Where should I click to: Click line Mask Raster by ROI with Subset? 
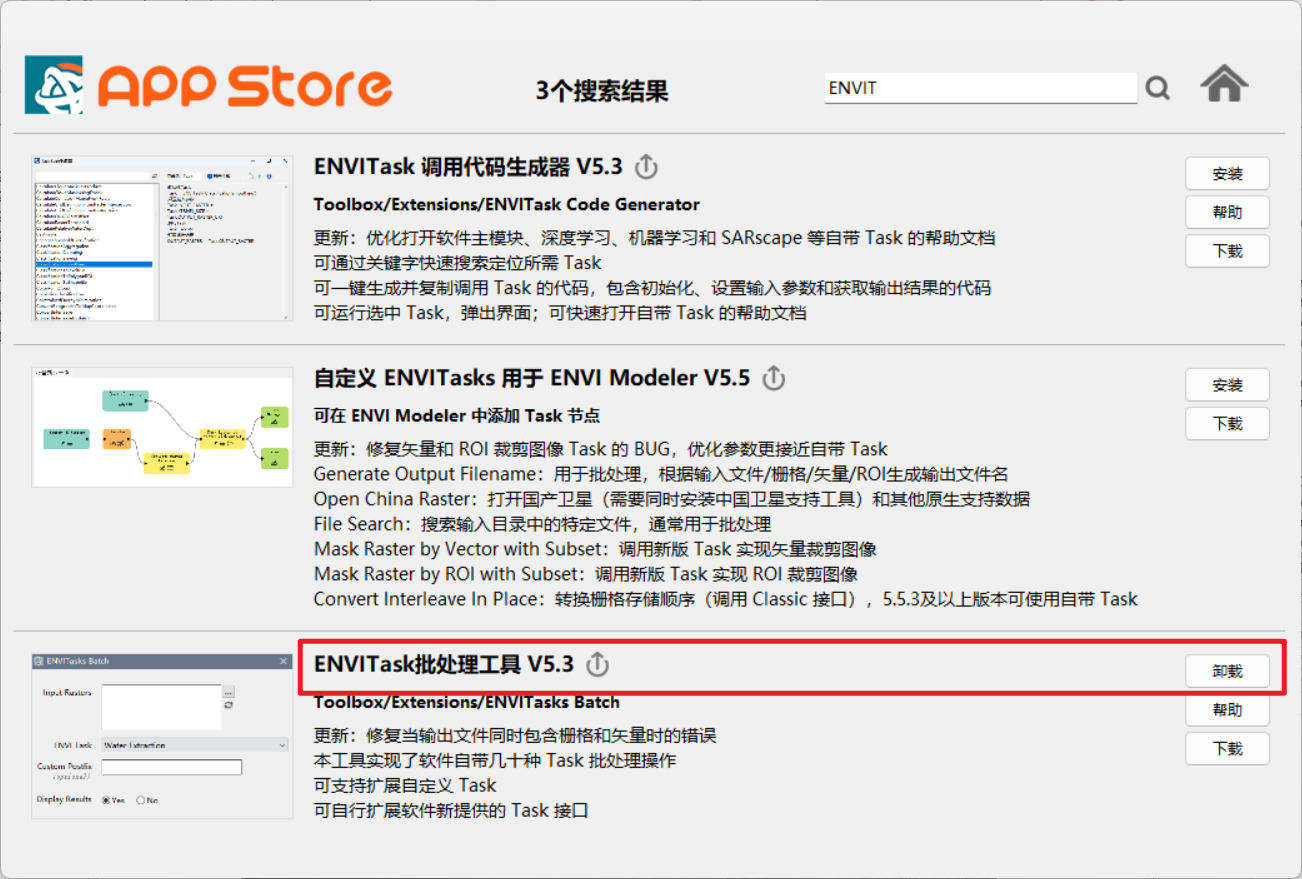point(586,574)
